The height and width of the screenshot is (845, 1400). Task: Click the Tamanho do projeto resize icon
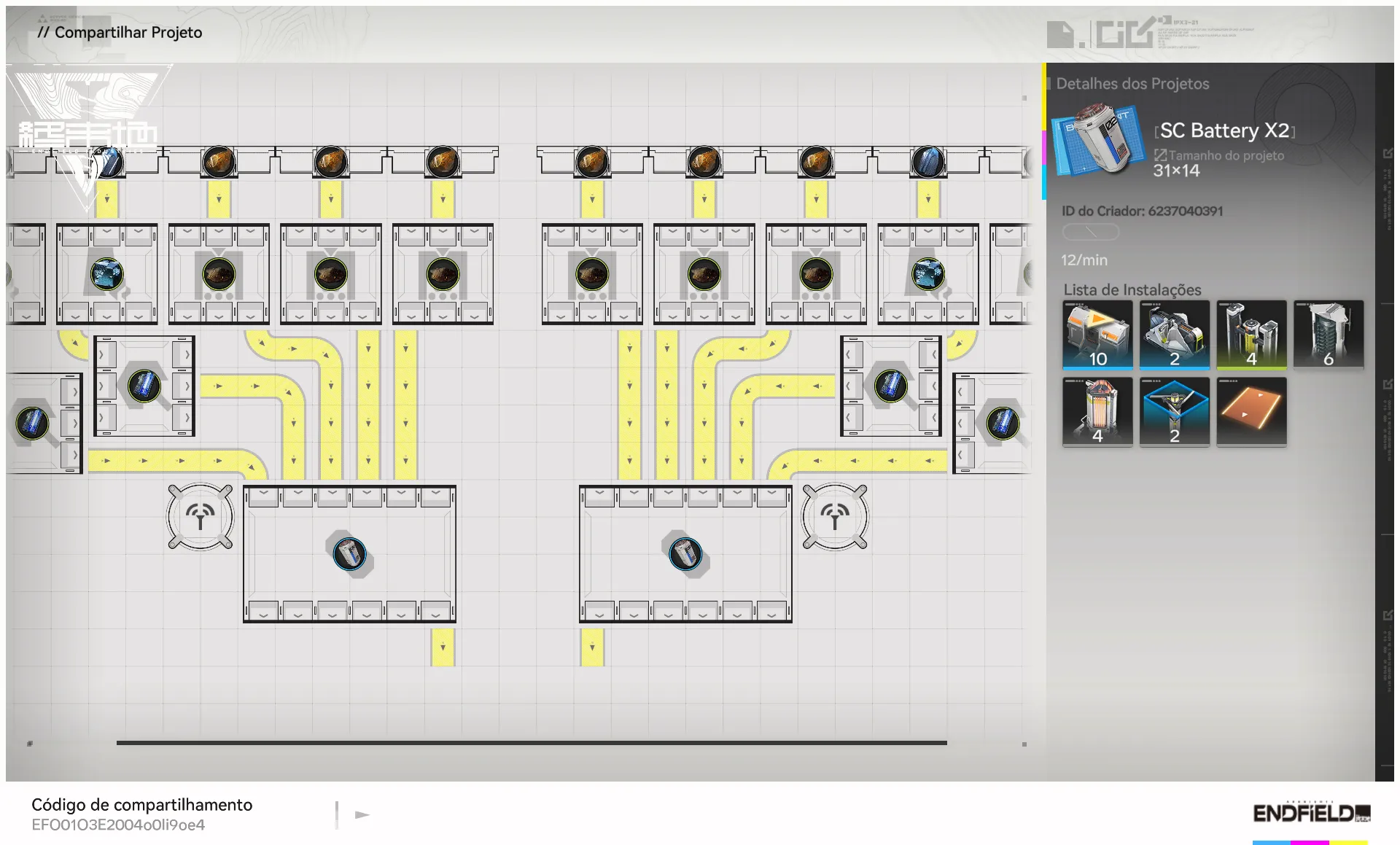click(1160, 155)
